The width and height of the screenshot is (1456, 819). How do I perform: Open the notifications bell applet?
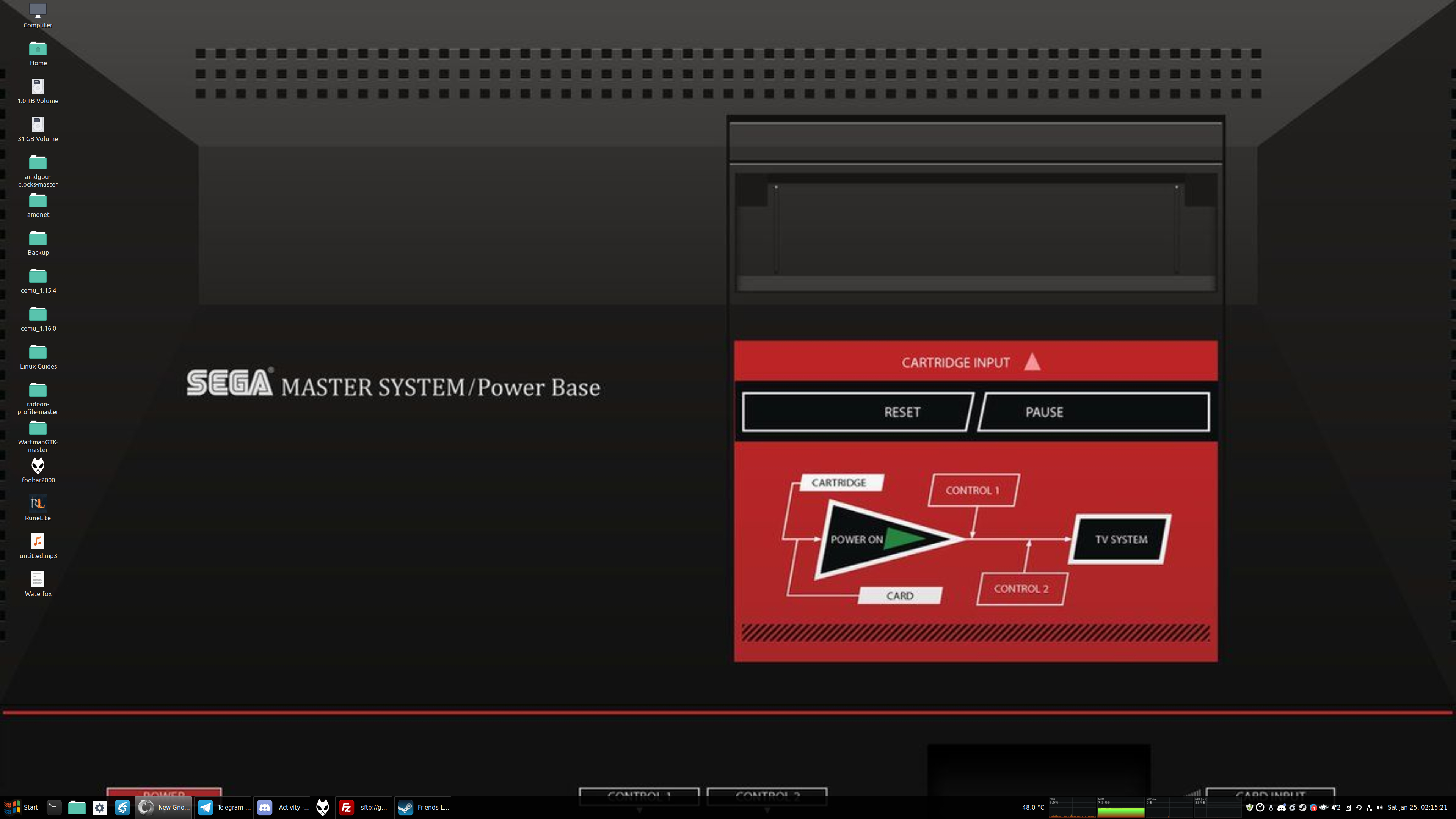click(x=1335, y=807)
